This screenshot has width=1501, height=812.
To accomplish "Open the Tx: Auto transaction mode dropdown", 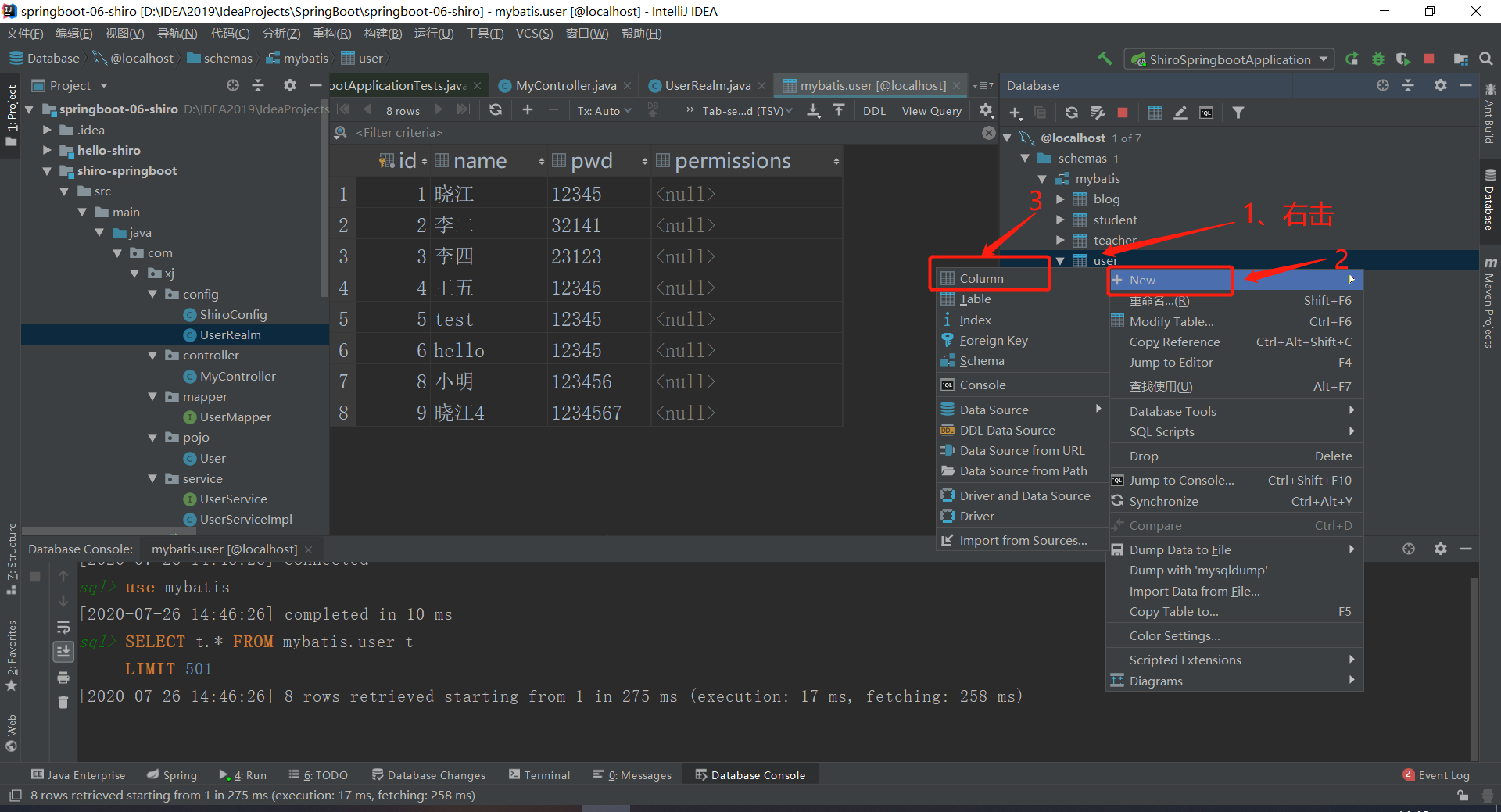I will (604, 111).
